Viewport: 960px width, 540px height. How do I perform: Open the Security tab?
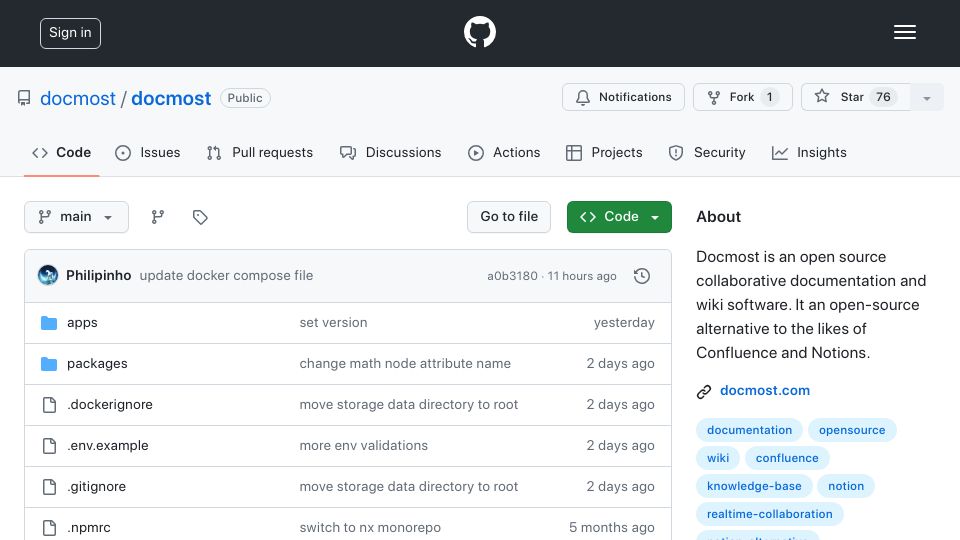point(707,152)
